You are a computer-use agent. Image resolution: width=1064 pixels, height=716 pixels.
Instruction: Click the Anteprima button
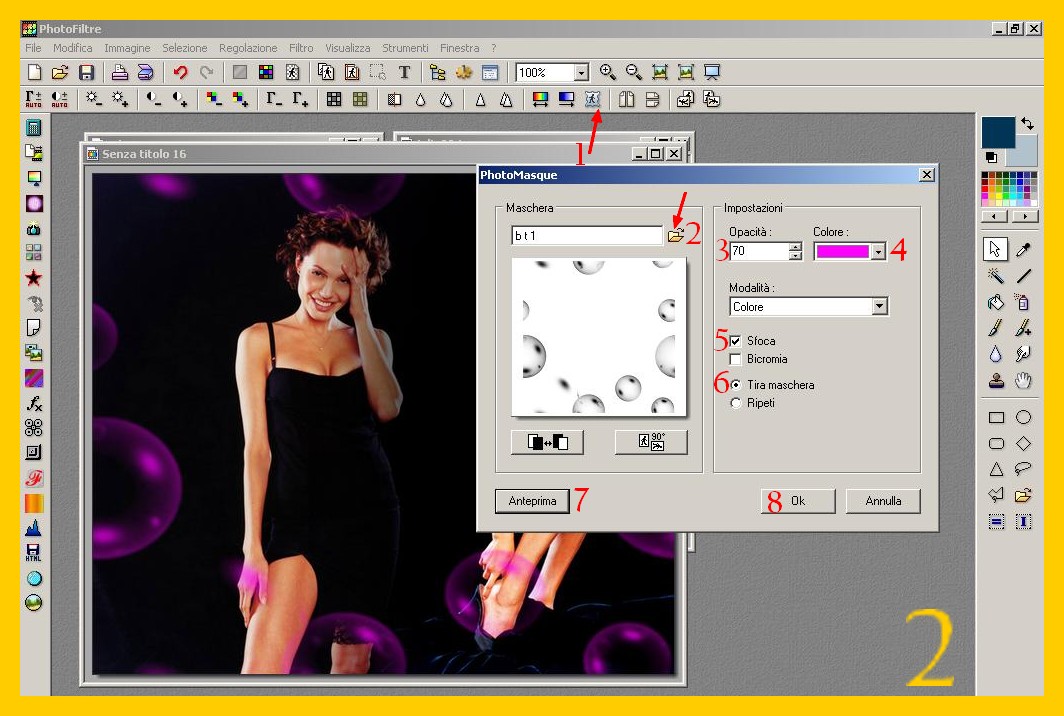pyautogui.click(x=532, y=501)
